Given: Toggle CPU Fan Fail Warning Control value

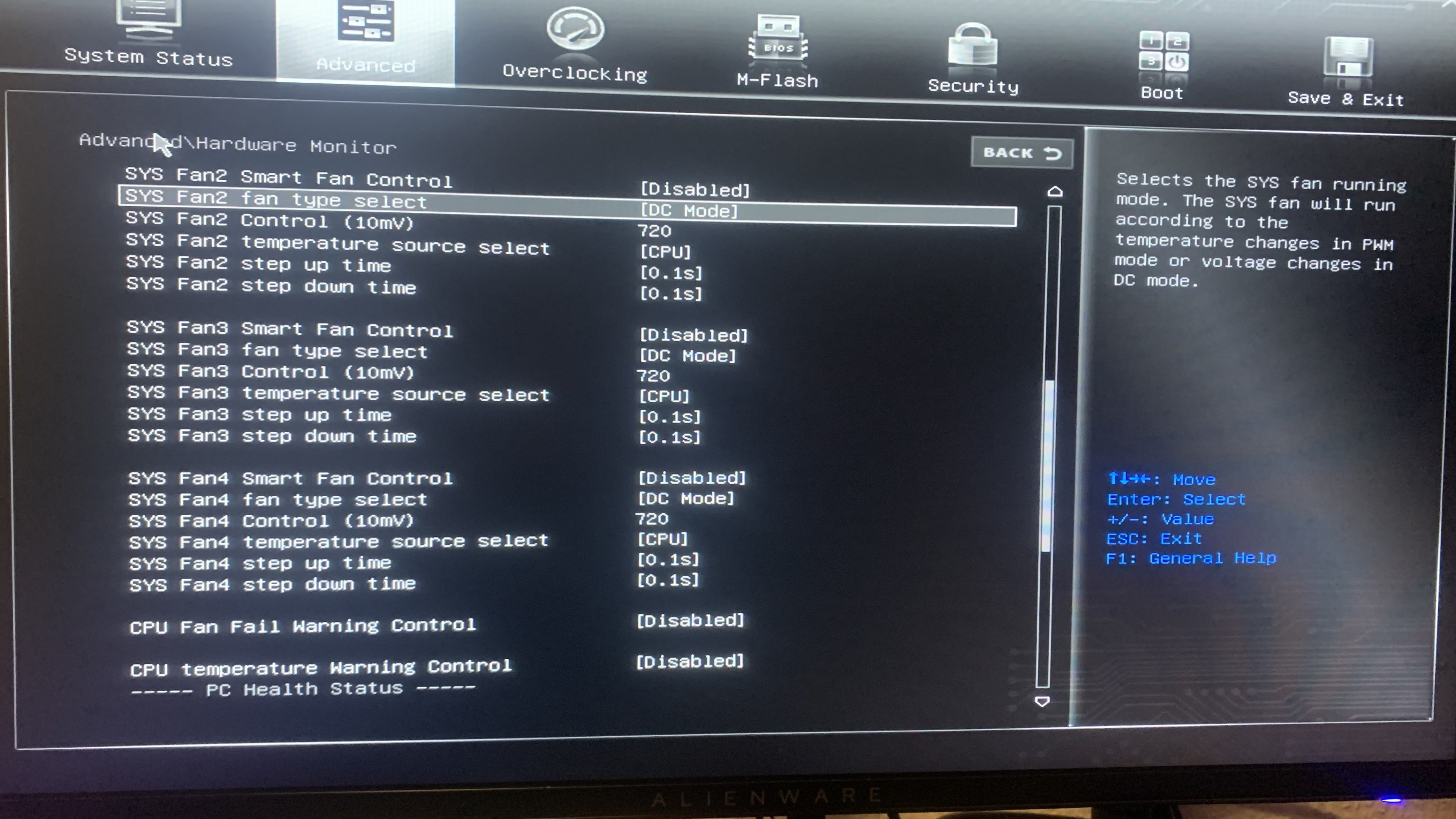Looking at the screenshot, I should pyautogui.click(x=690, y=621).
